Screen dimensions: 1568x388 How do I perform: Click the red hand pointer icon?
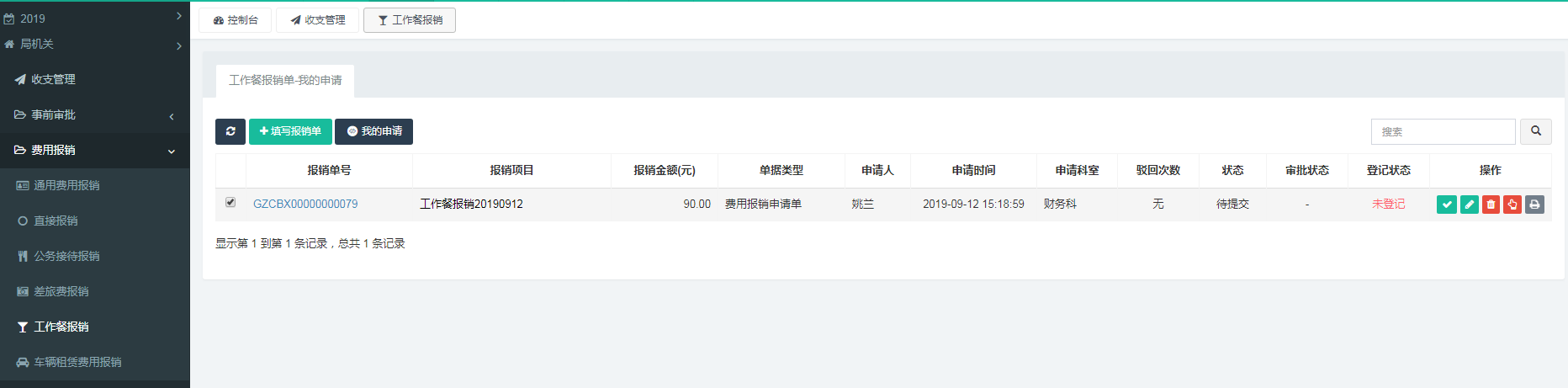[1512, 205]
